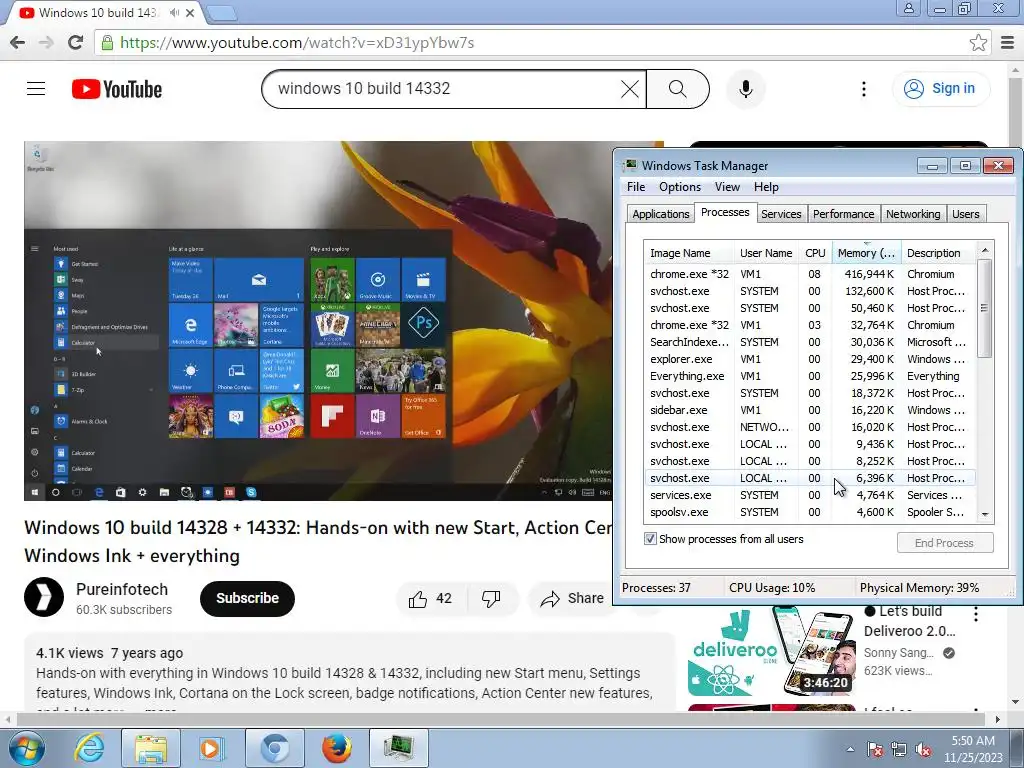This screenshot has height=768, width=1024.
Task: Bookmark this page with the star icon
Action: click(978, 43)
